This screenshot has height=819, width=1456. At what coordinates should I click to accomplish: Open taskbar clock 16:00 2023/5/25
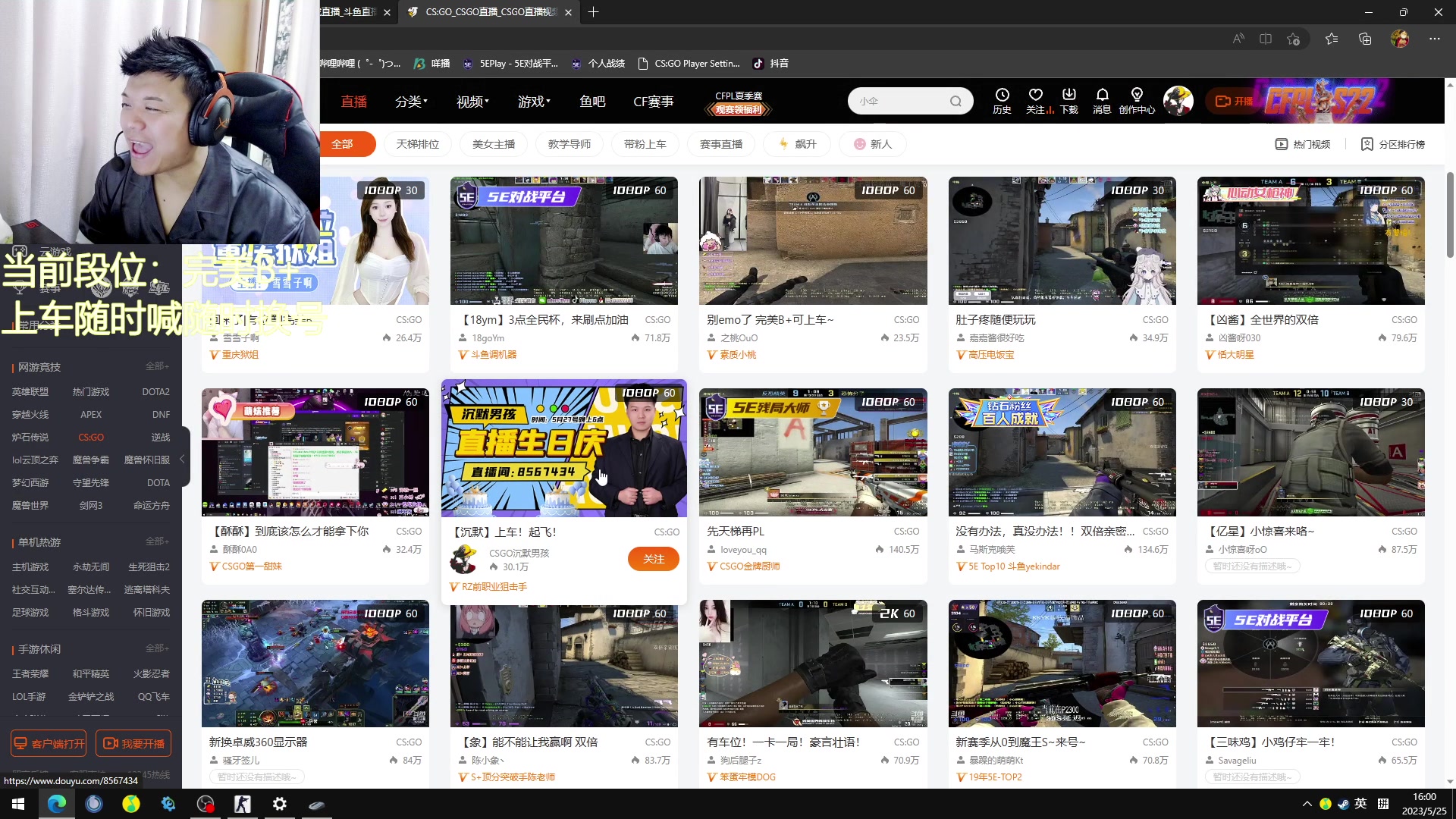pos(1423,804)
